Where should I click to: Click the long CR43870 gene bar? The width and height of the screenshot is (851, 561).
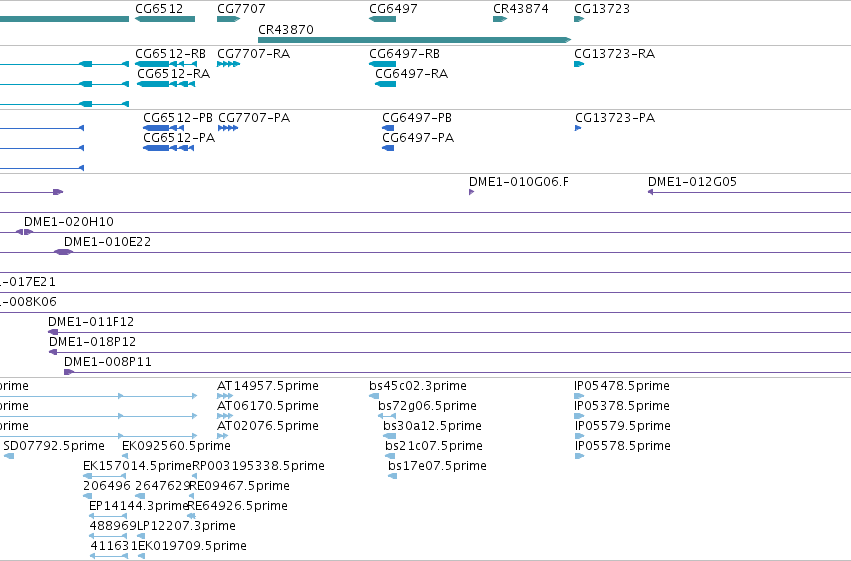(415, 40)
